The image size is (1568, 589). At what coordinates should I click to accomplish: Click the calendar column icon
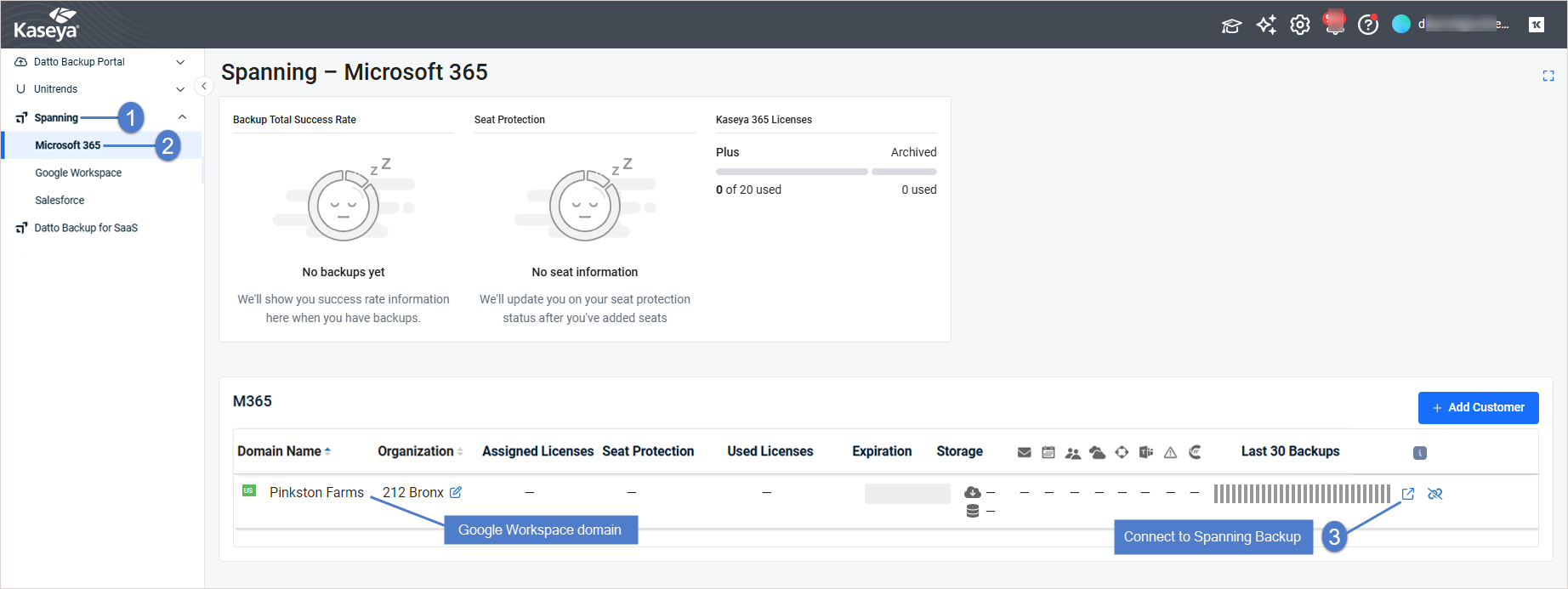[1048, 452]
